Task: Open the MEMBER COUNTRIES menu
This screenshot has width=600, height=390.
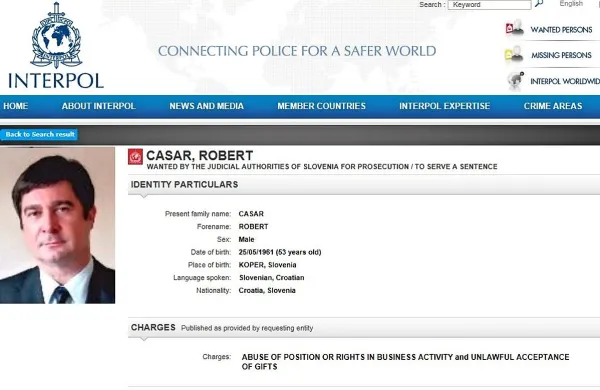Action: pyautogui.click(x=321, y=106)
